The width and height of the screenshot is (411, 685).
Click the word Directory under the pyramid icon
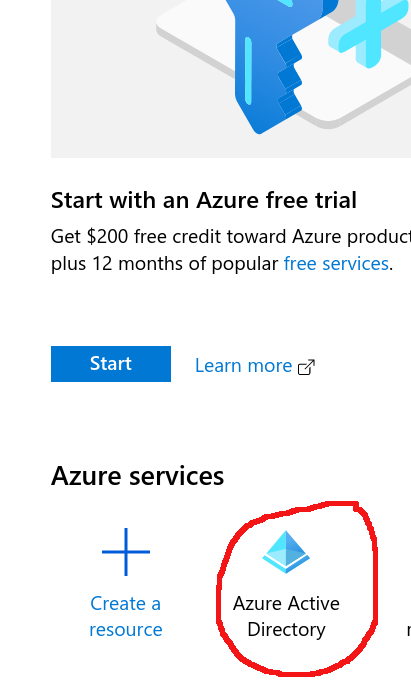(287, 630)
